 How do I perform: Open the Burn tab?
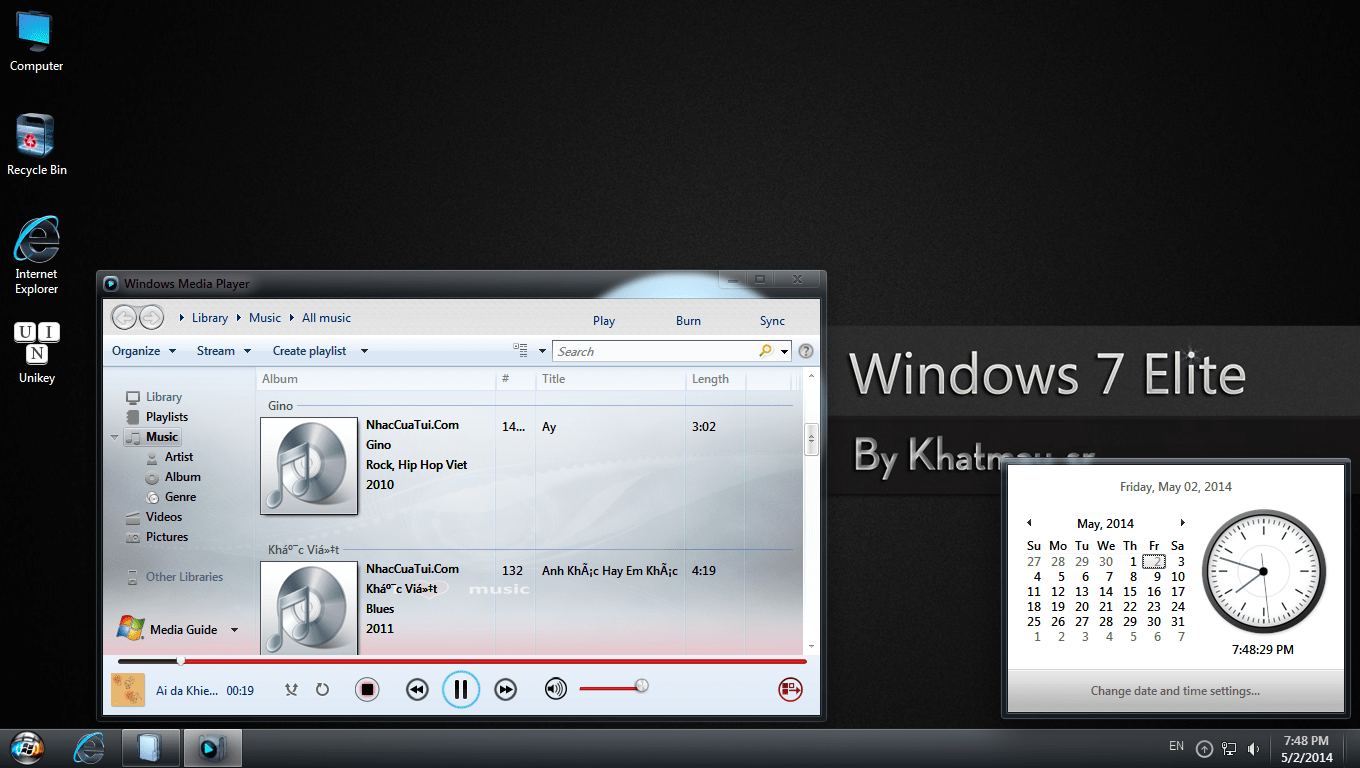(x=688, y=321)
